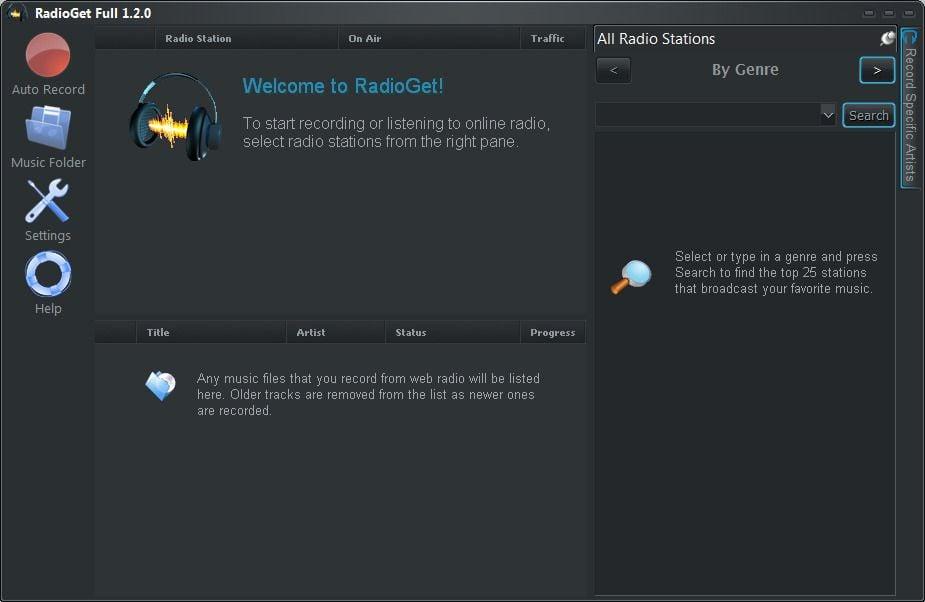This screenshot has height=602, width=925.
Task: Click the magnifying glass icon in stations pane
Action: (x=631, y=276)
